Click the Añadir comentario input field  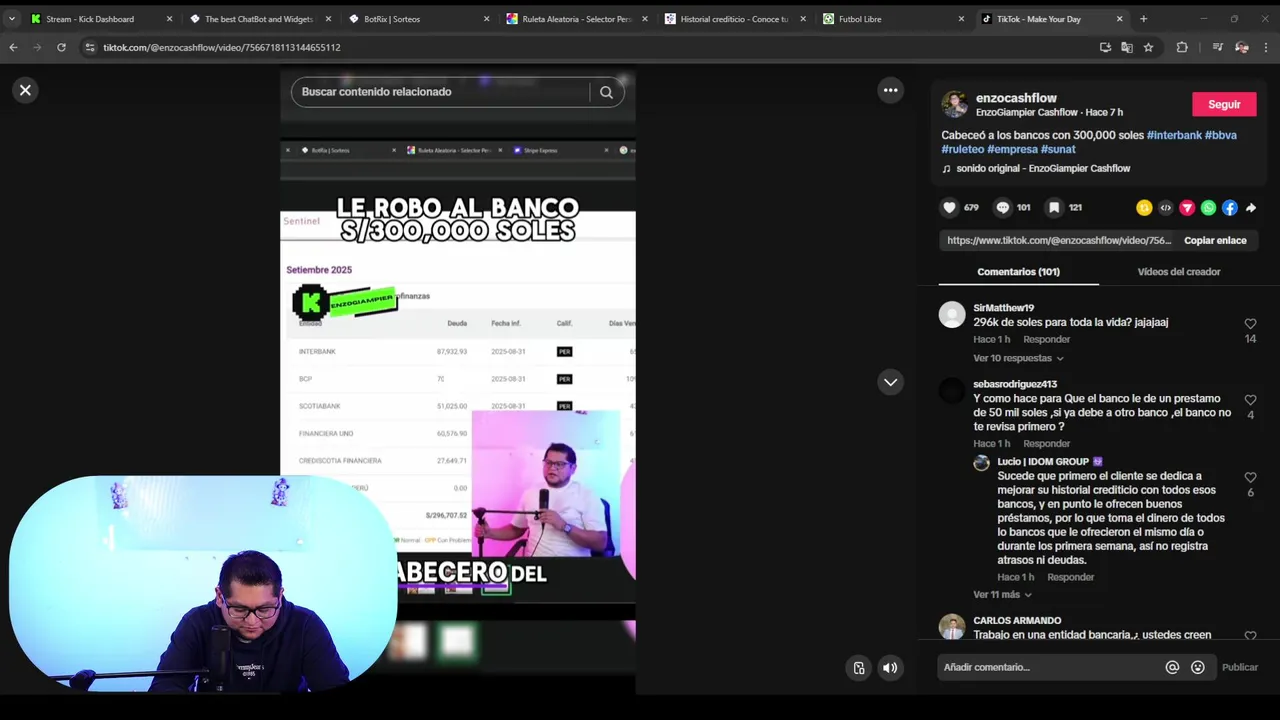pyautogui.click(x=1050, y=667)
